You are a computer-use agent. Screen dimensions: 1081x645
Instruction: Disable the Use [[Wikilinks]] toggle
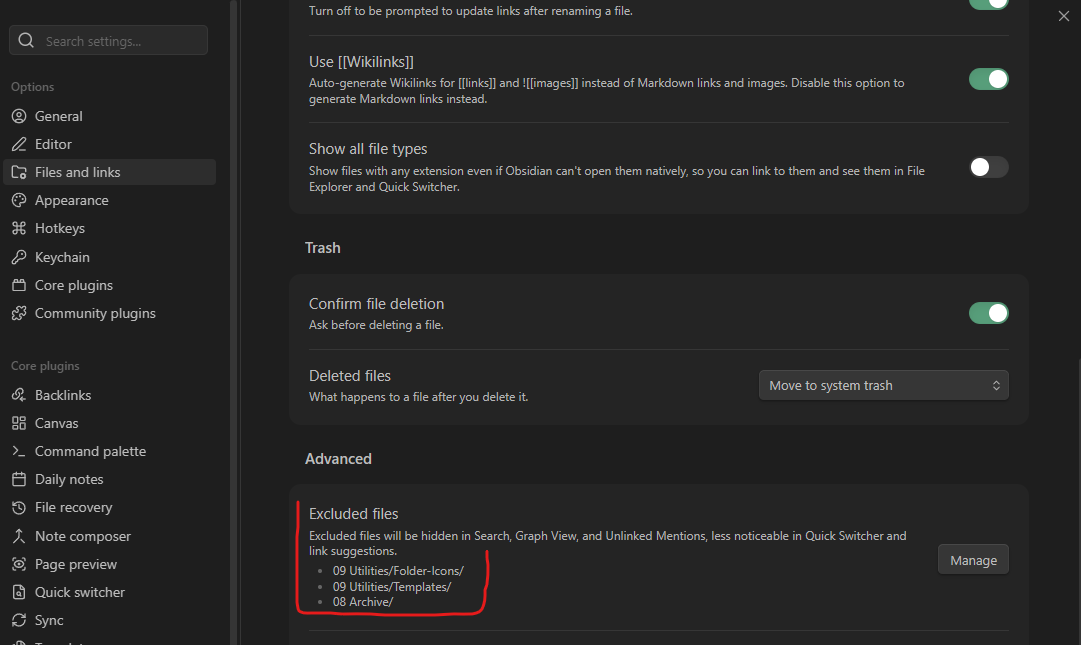(988, 79)
